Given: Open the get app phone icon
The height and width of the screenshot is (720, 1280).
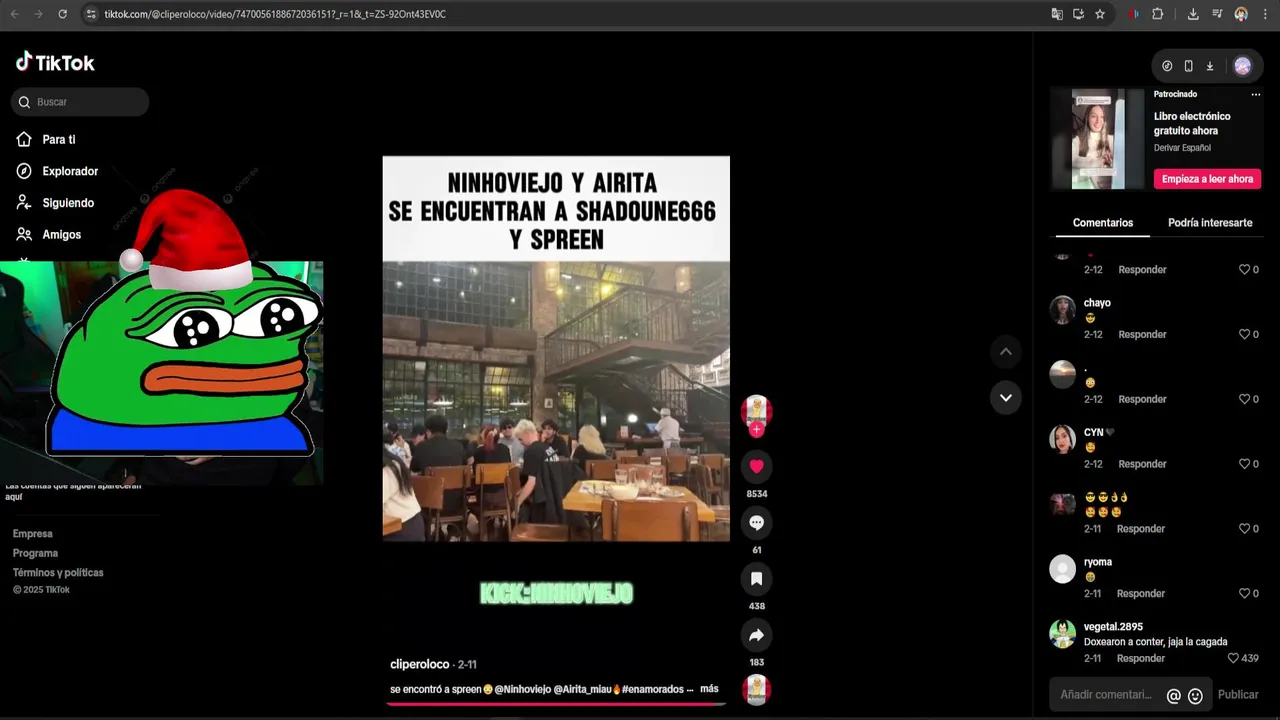Looking at the screenshot, I should tap(1188, 66).
